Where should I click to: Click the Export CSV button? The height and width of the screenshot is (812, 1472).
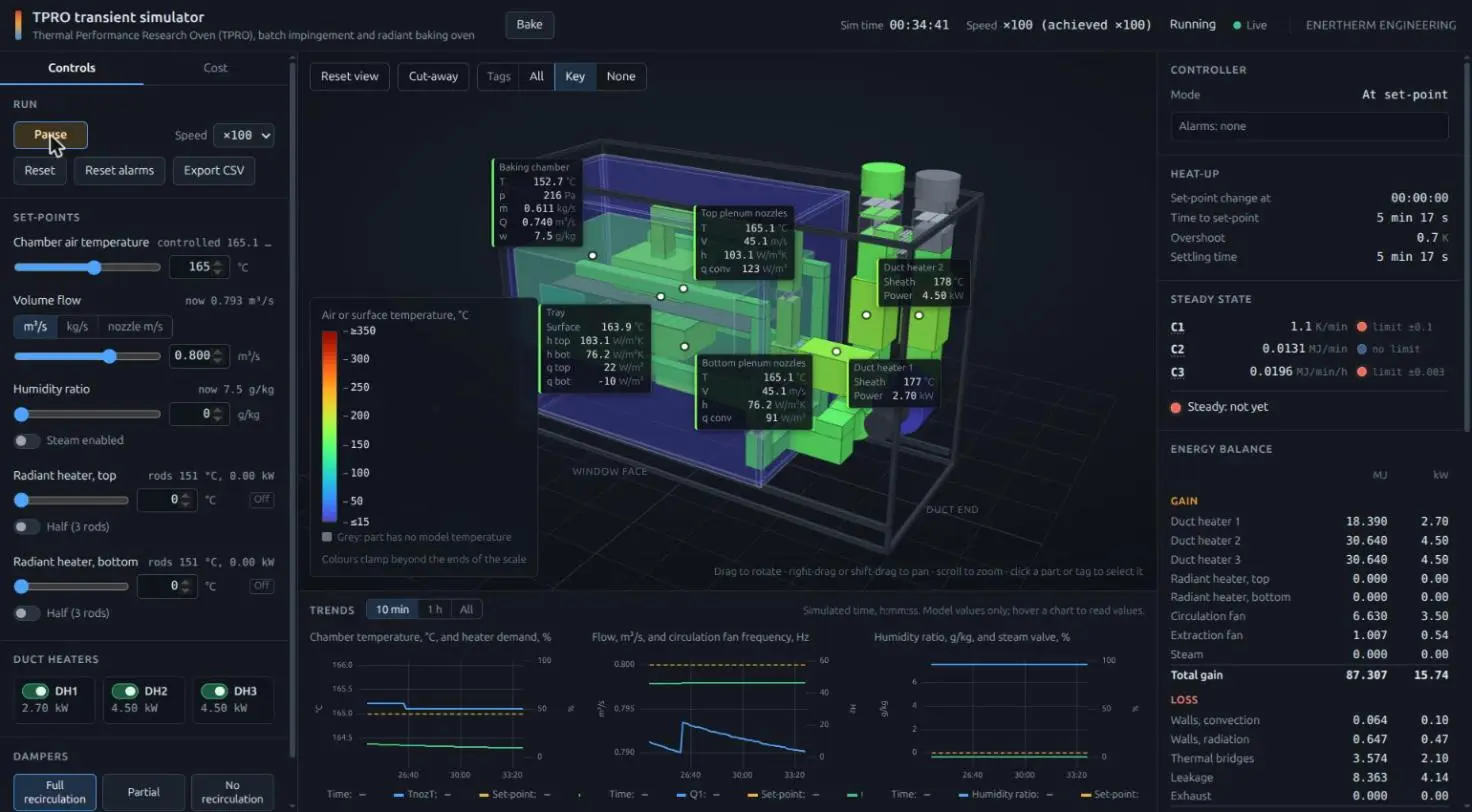[x=214, y=170]
